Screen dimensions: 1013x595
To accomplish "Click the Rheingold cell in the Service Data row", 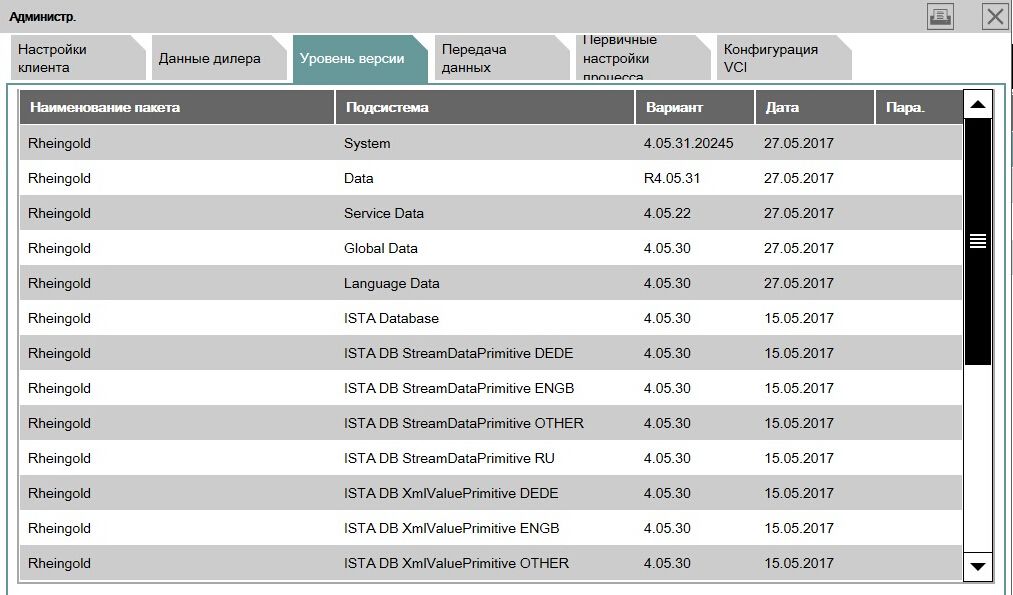I will pos(59,213).
